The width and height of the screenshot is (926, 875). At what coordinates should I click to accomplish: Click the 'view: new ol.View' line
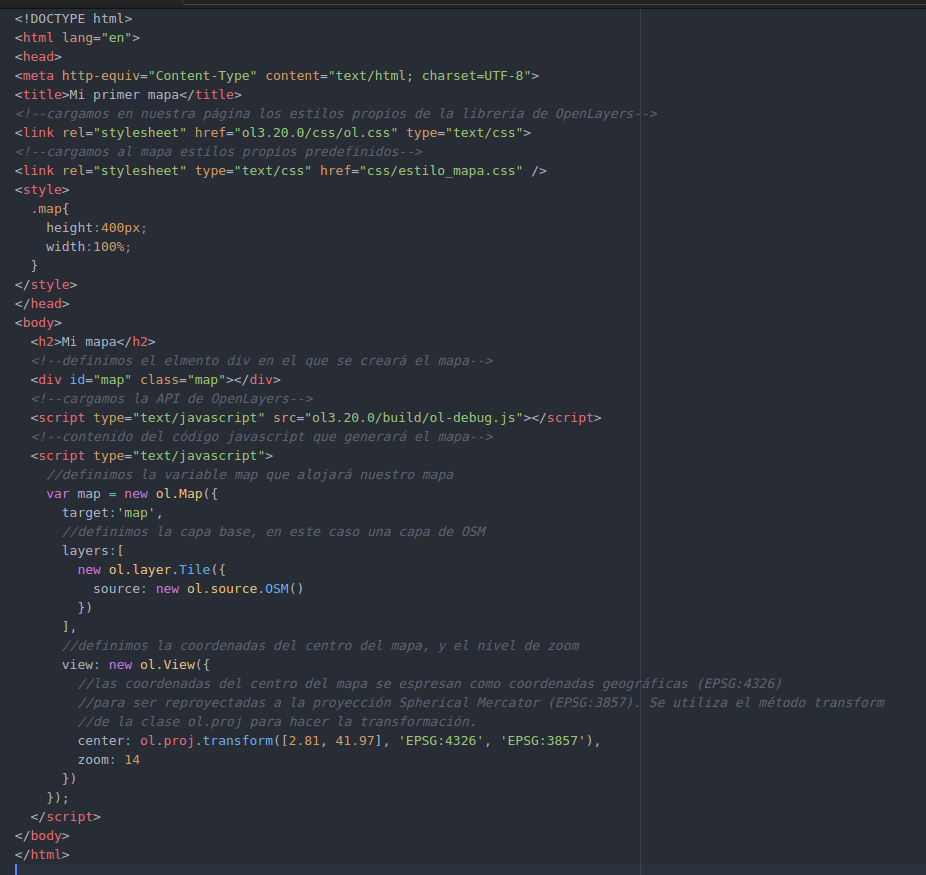tap(136, 665)
